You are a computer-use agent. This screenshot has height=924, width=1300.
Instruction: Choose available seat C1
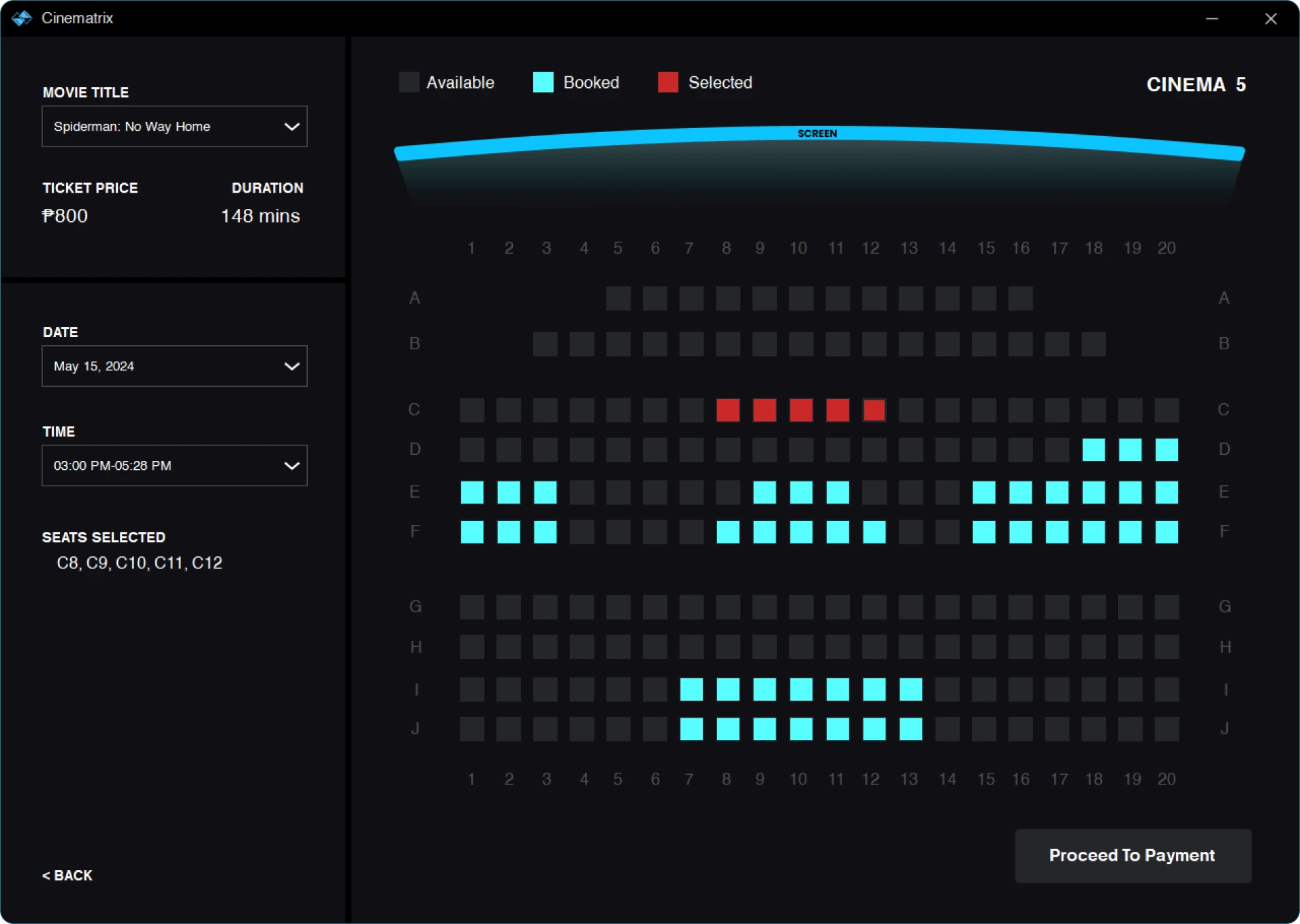[472, 410]
